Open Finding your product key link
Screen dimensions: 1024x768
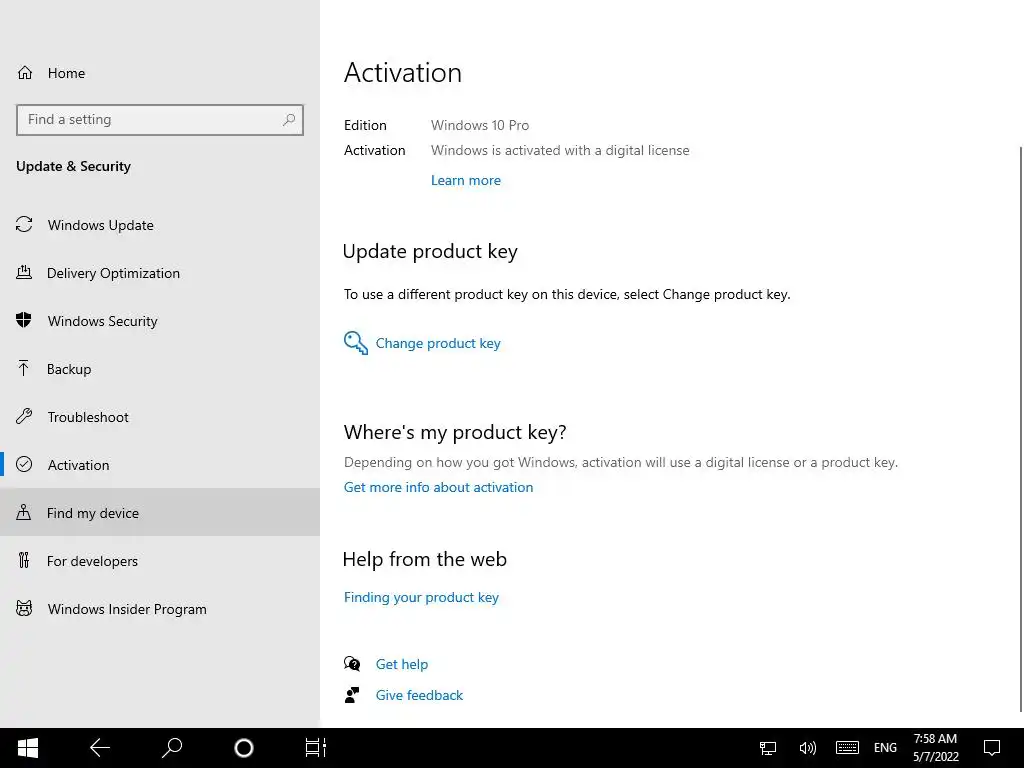click(421, 598)
